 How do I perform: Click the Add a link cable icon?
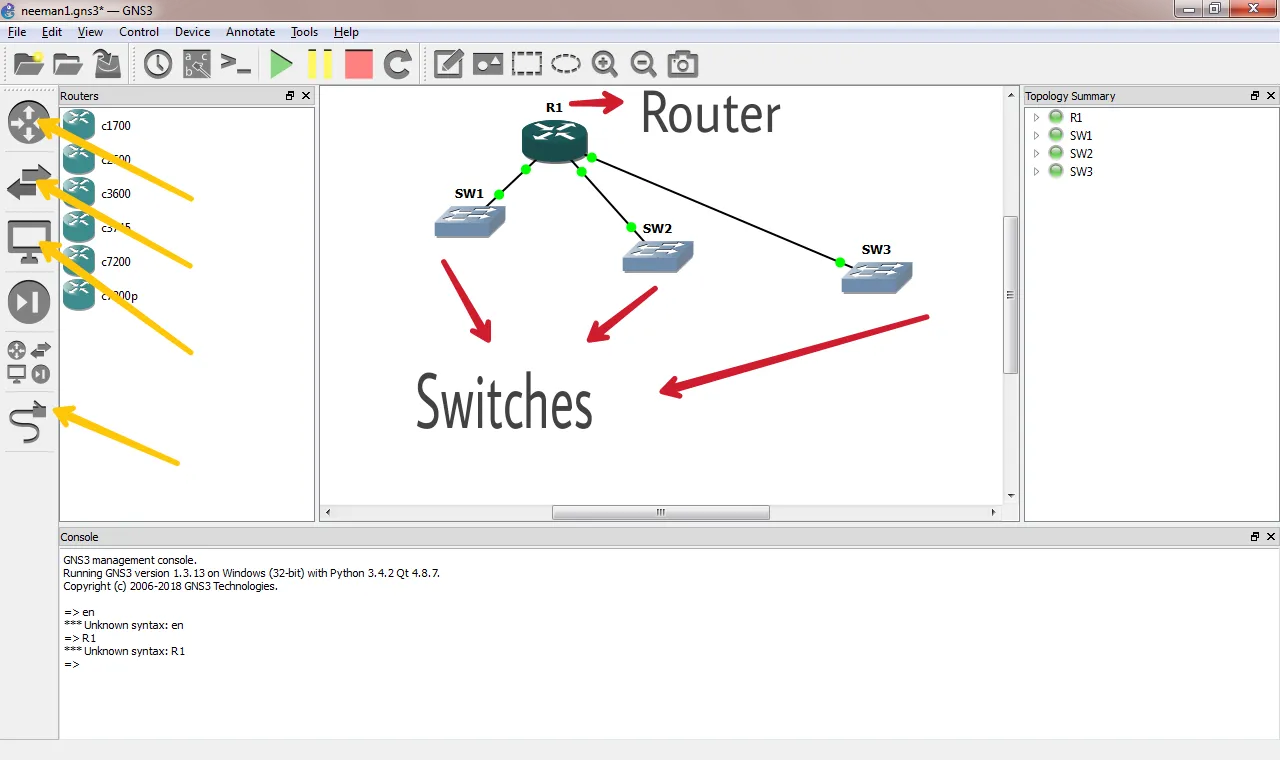coord(28,422)
